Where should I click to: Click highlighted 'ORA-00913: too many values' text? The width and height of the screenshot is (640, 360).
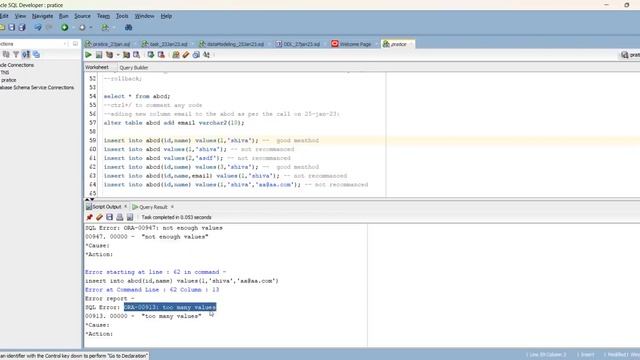tap(170, 307)
